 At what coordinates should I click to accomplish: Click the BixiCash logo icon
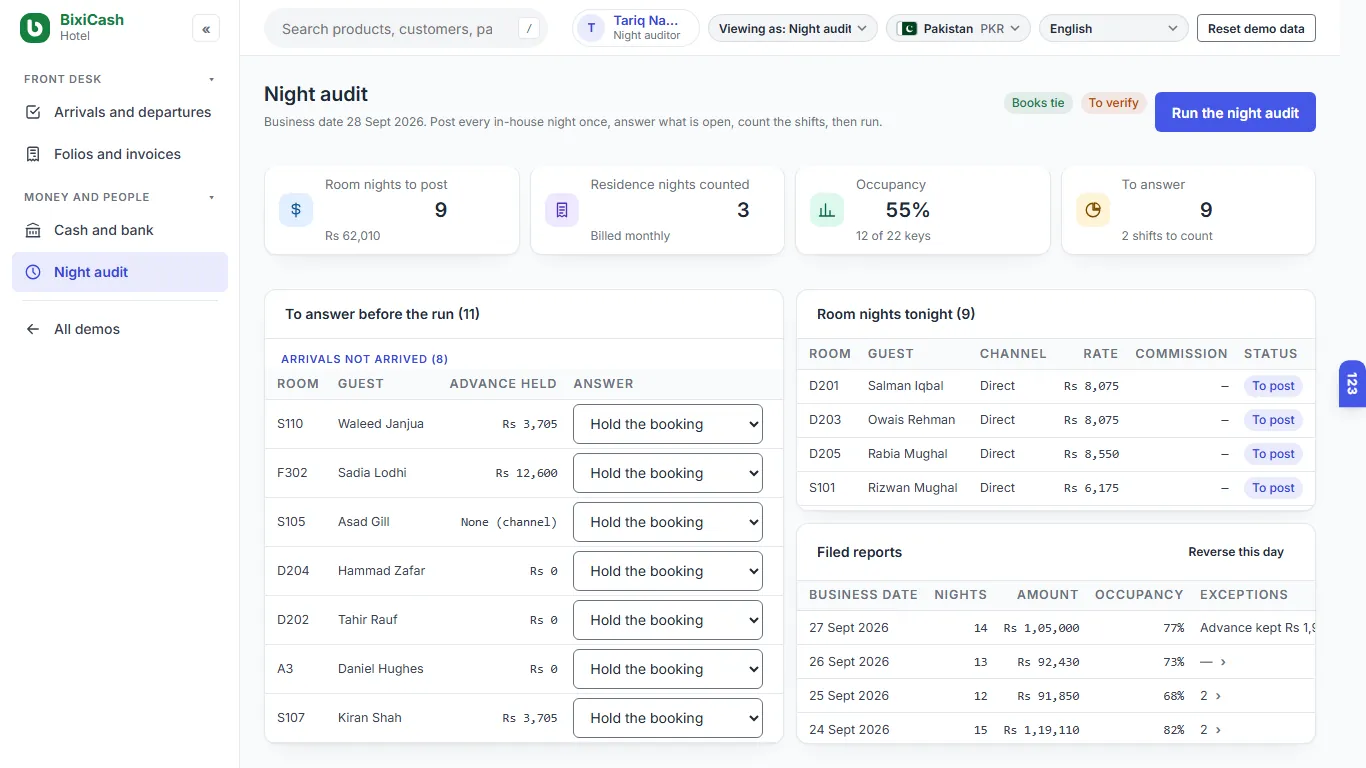point(35,28)
